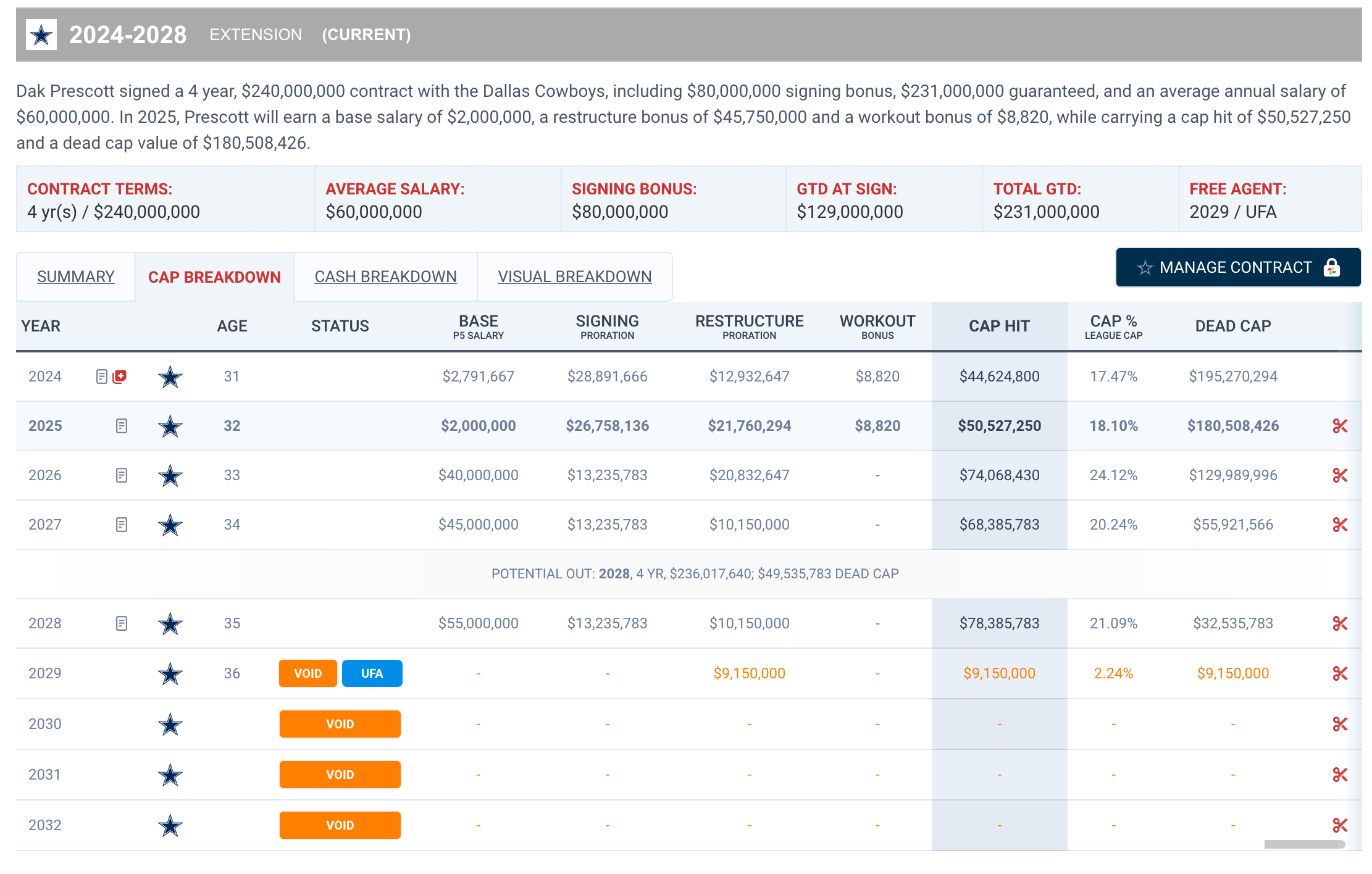This screenshot has height=874, width=1372.
Task: Click the 2024 row notes document icon
Action: tap(102, 377)
